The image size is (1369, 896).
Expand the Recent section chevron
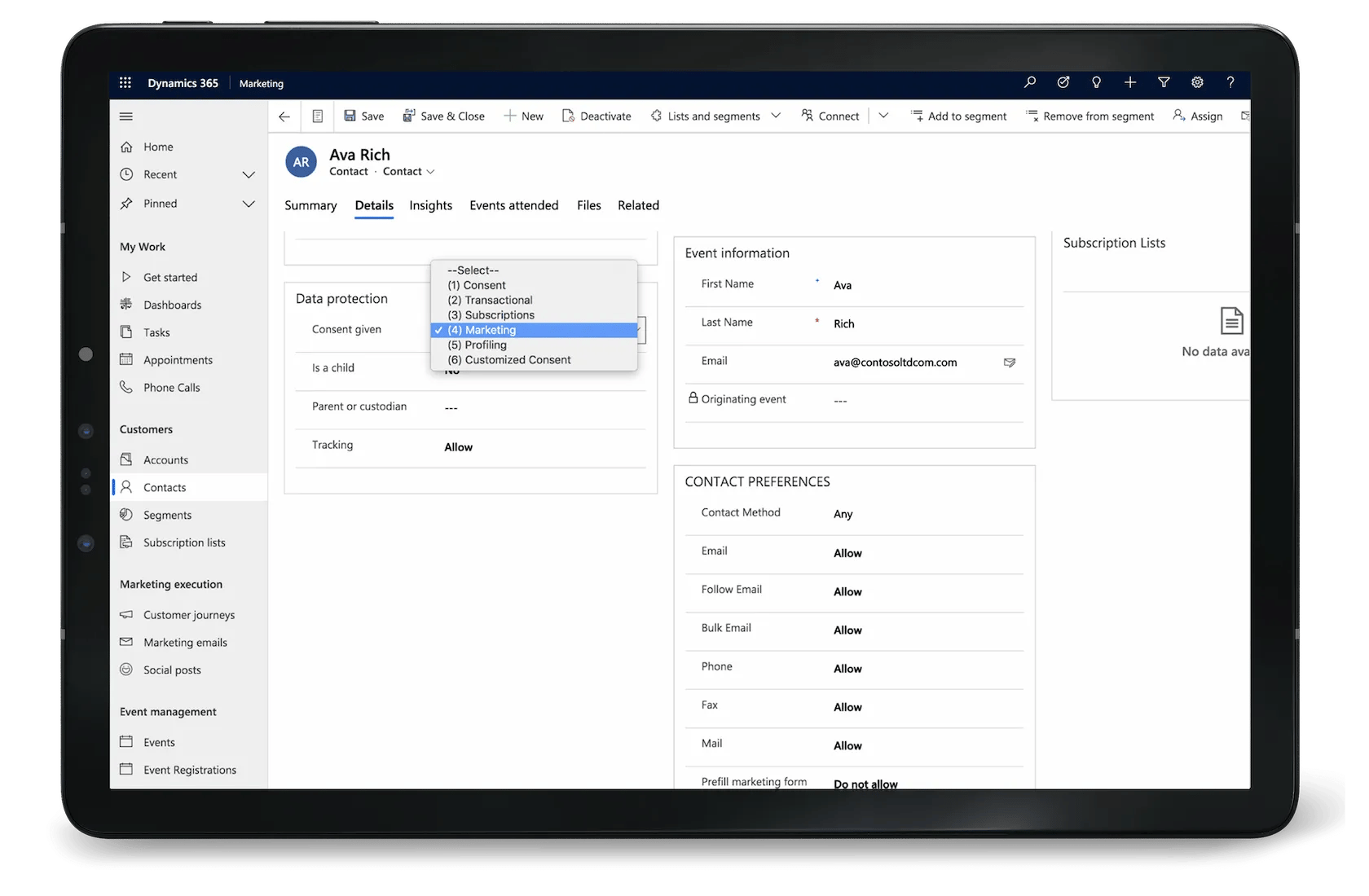249,174
